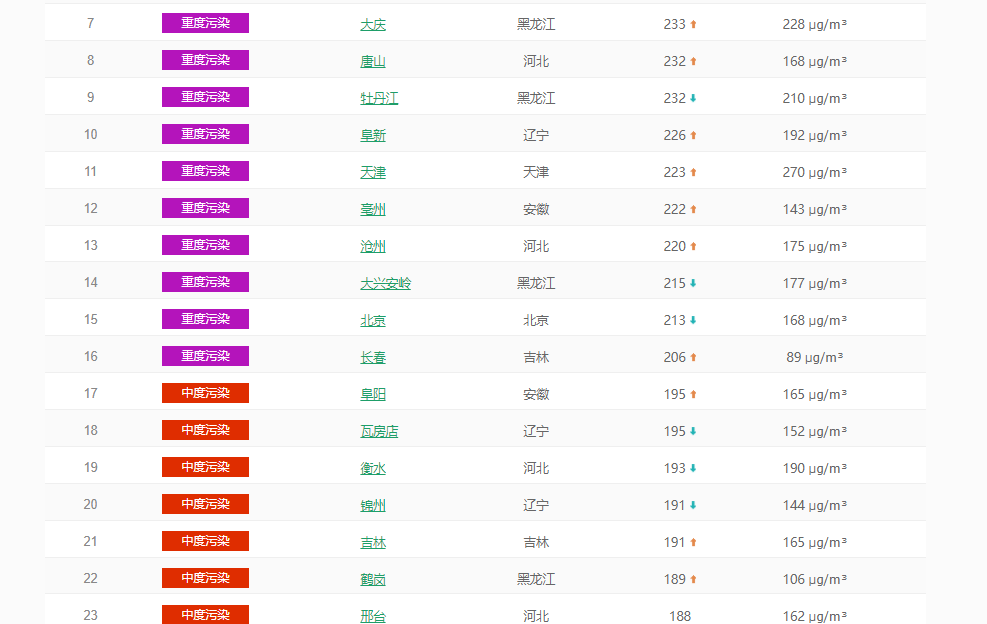
Task: Click the up arrow beside AQI 222
Action: 693,209
